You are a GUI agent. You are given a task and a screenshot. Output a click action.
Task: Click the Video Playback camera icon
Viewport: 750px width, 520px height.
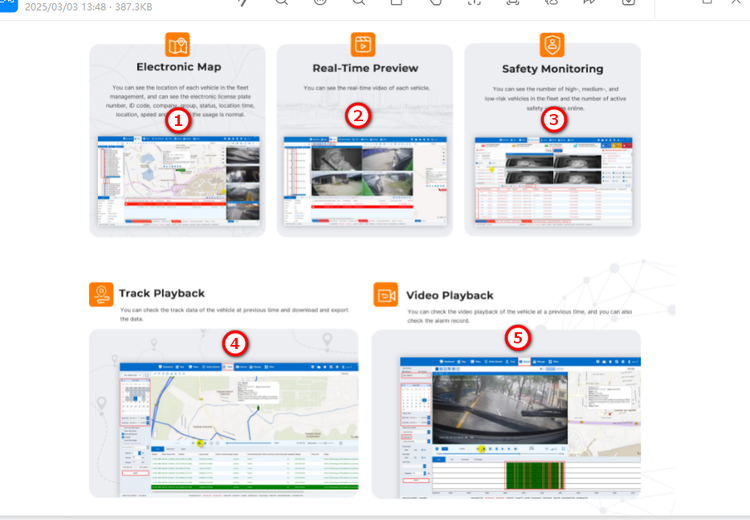point(386,295)
